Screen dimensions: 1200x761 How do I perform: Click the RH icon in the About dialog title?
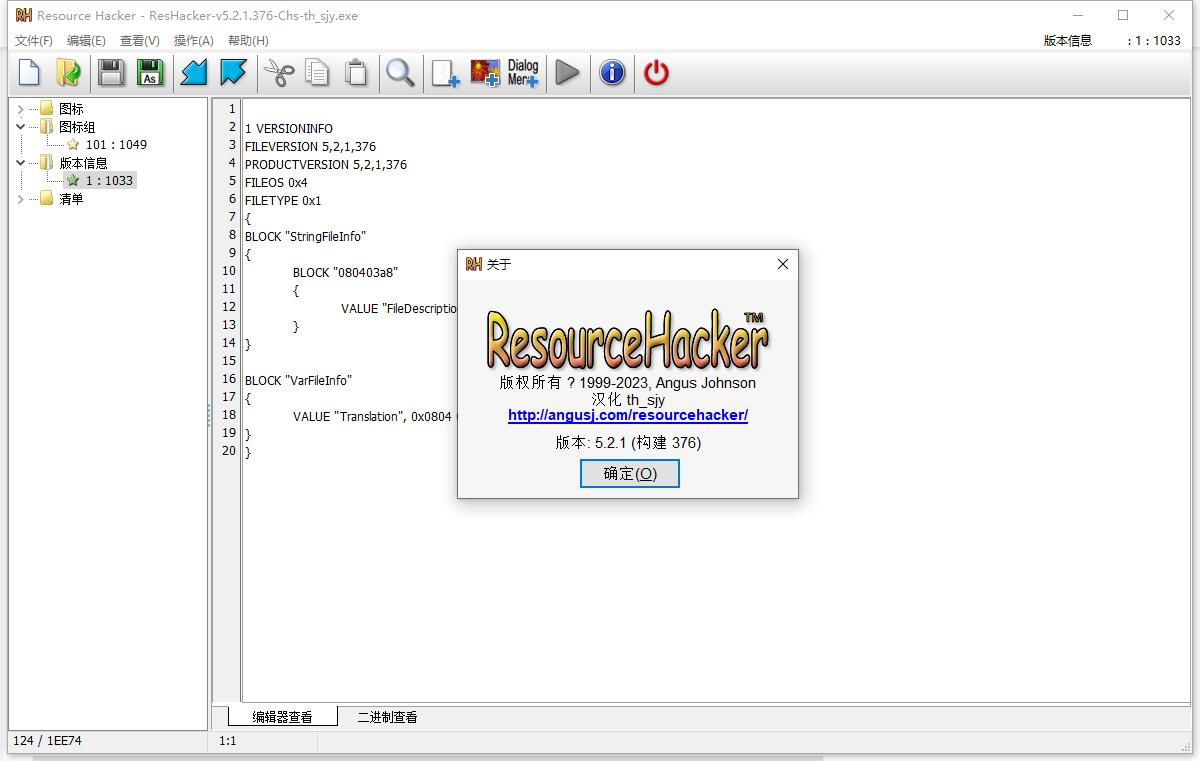474,264
